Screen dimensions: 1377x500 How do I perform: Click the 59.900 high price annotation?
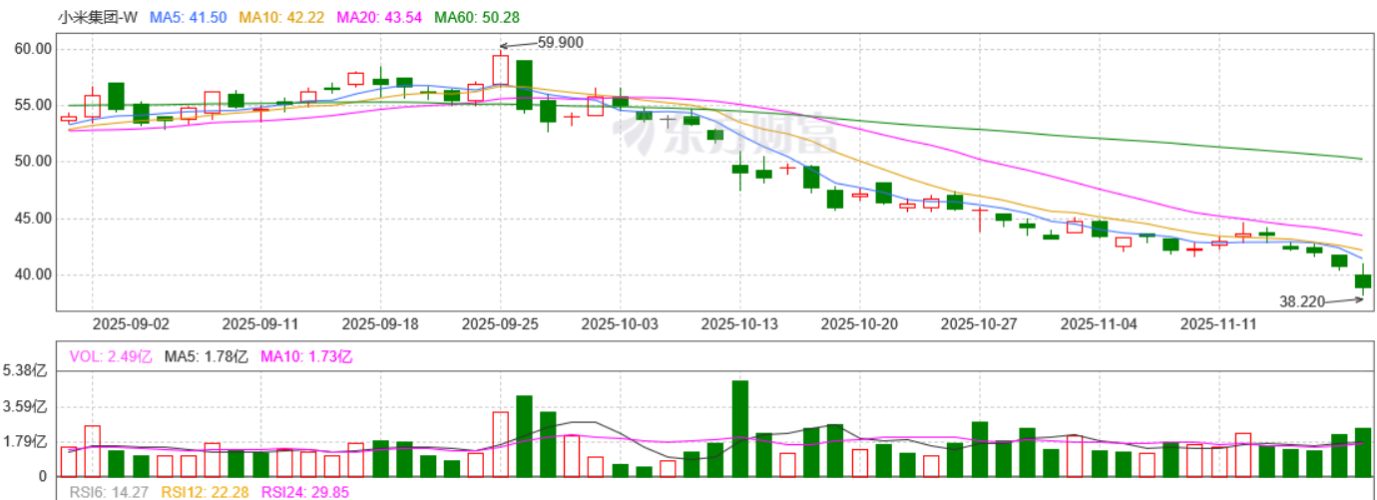pos(561,42)
